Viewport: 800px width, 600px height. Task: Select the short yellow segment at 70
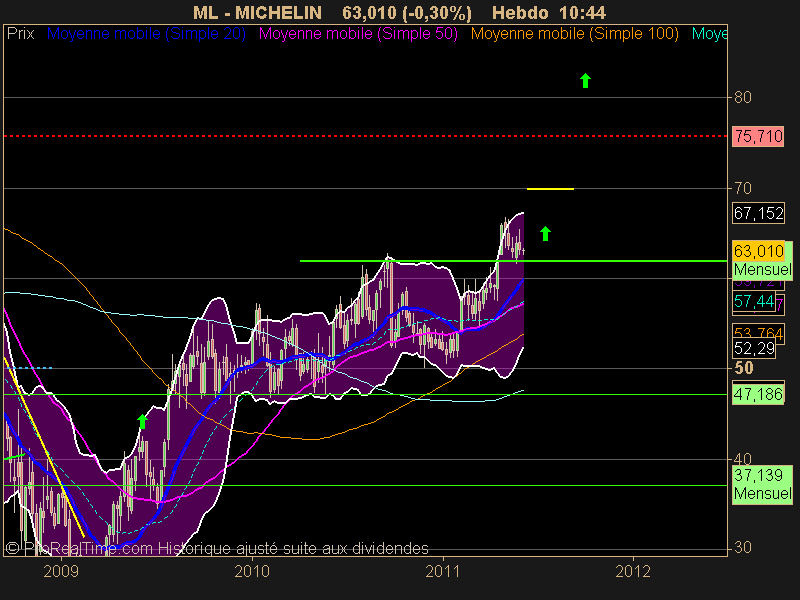(550, 189)
